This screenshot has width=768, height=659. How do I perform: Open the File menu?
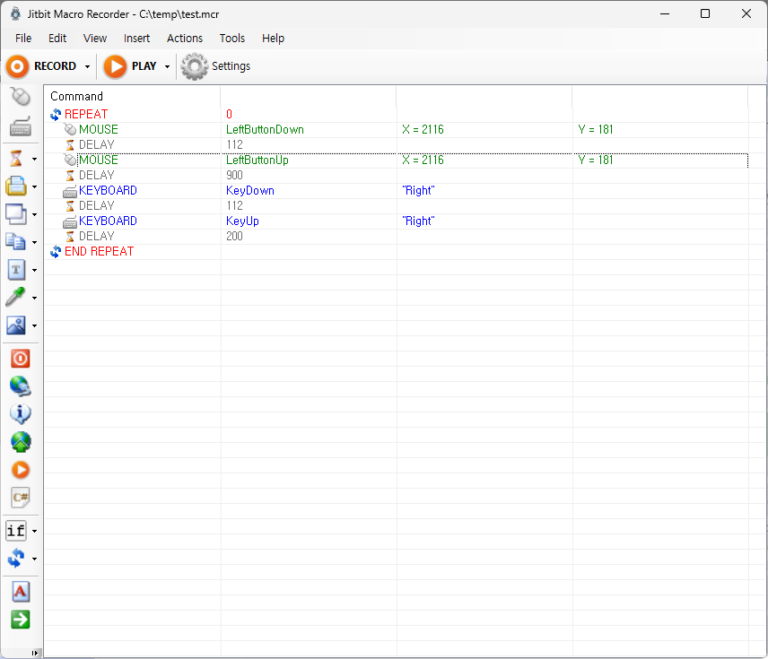click(23, 38)
